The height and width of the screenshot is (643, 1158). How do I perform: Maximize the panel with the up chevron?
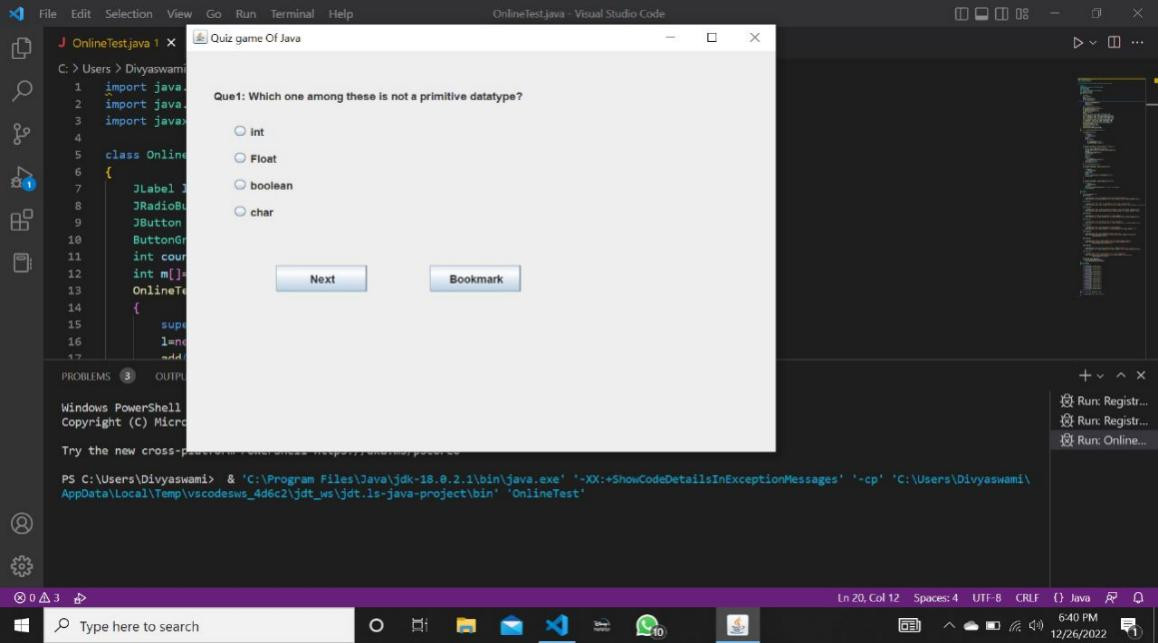click(1120, 376)
